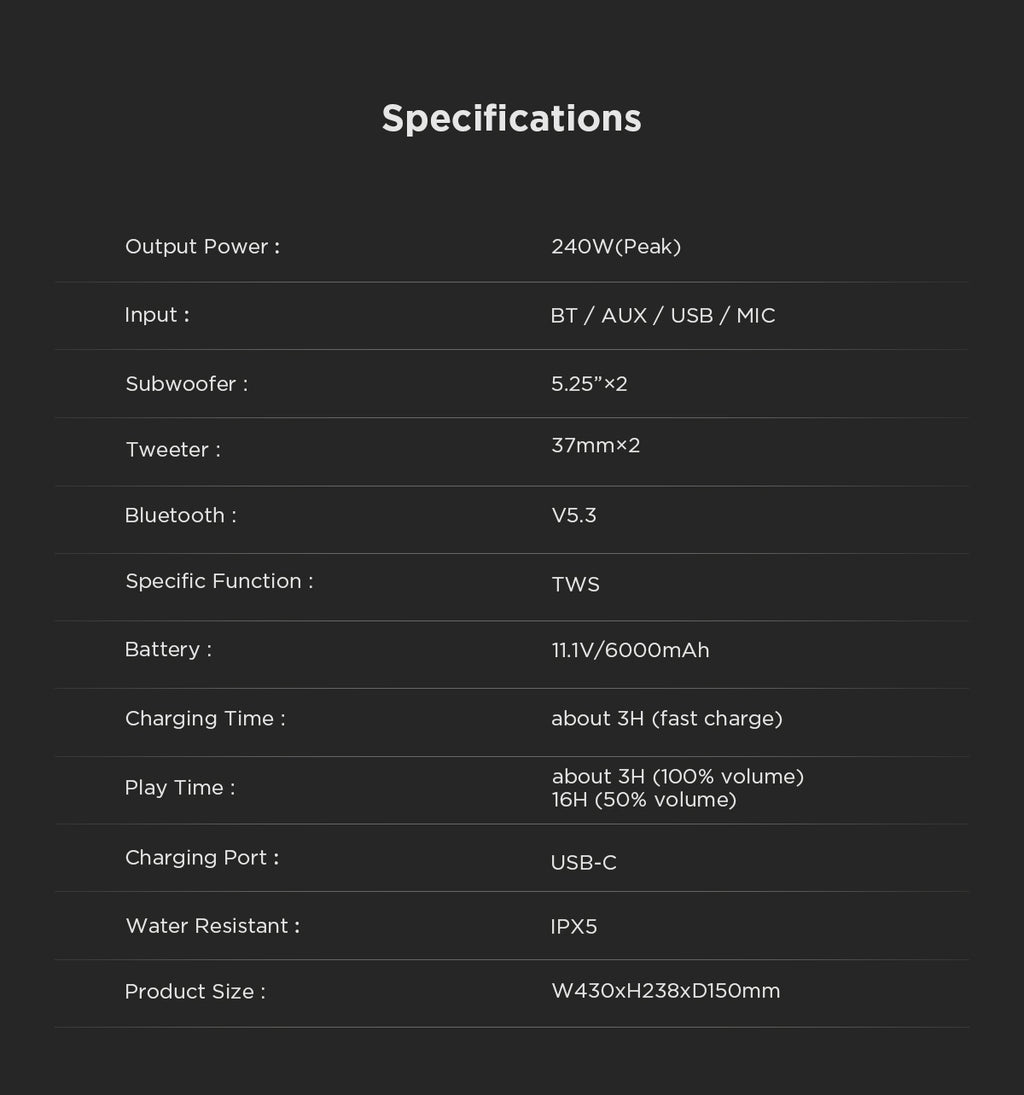Screen dimensions: 1024x1095
Task: Click the Output Power label
Action: pyautogui.click(x=202, y=247)
